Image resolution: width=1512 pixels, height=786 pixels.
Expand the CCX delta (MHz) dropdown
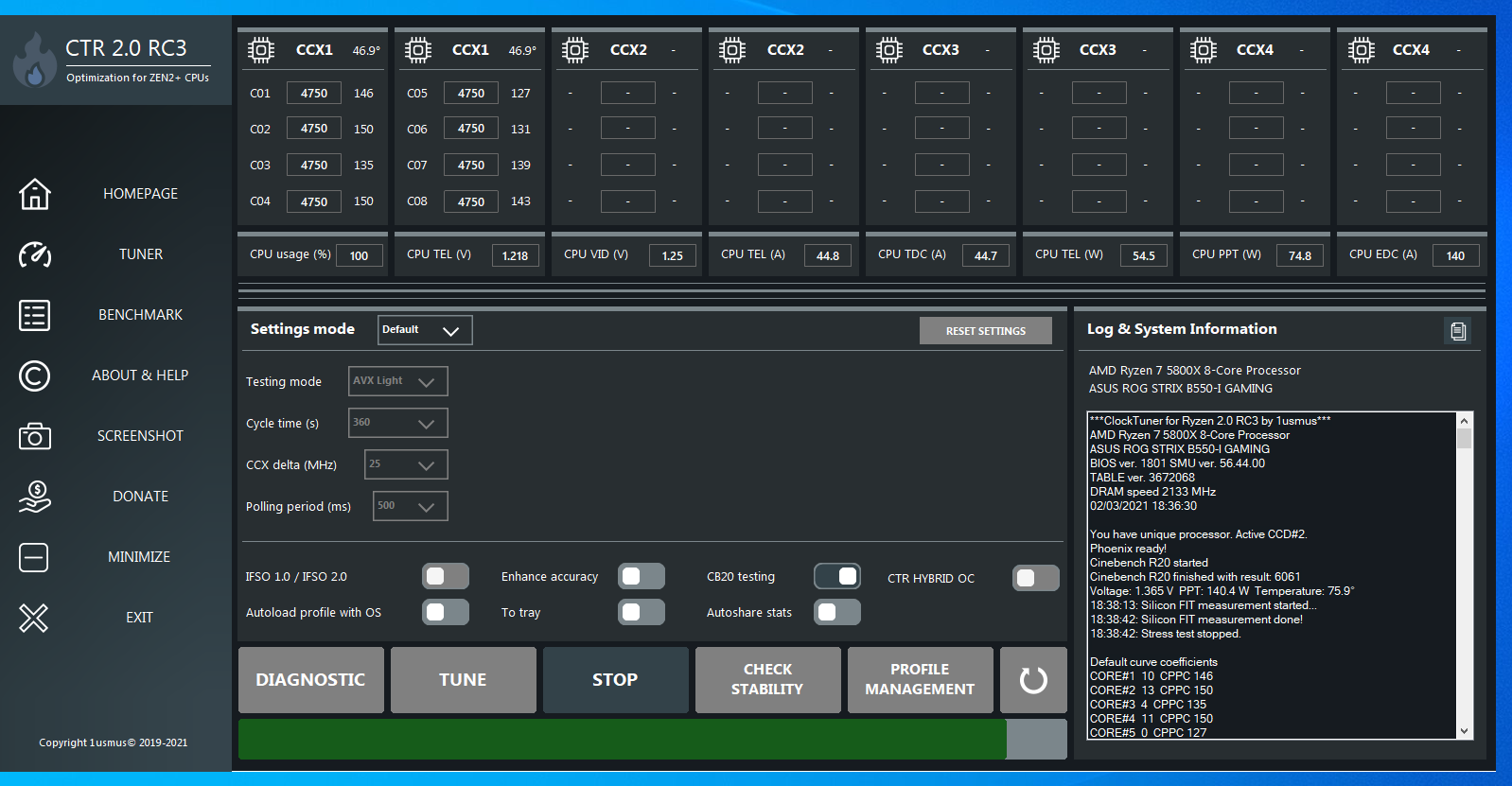(406, 464)
